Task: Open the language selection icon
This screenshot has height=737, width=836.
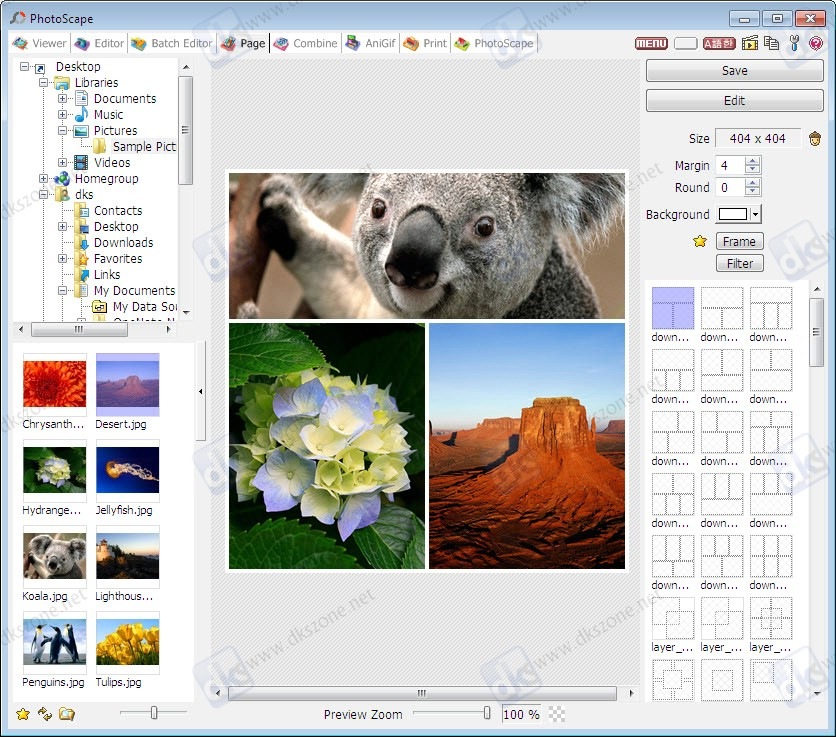Action: pos(719,43)
